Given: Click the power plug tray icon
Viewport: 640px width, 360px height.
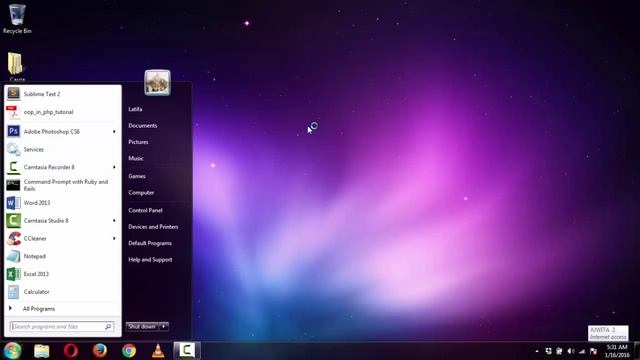Looking at the screenshot, I should coord(559,351).
